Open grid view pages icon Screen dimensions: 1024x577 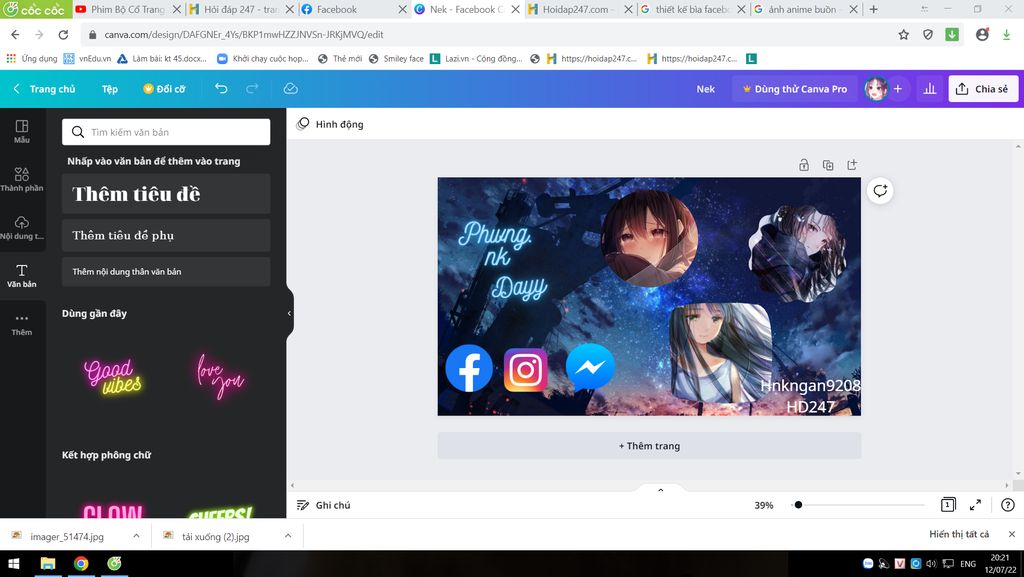click(948, 505)
